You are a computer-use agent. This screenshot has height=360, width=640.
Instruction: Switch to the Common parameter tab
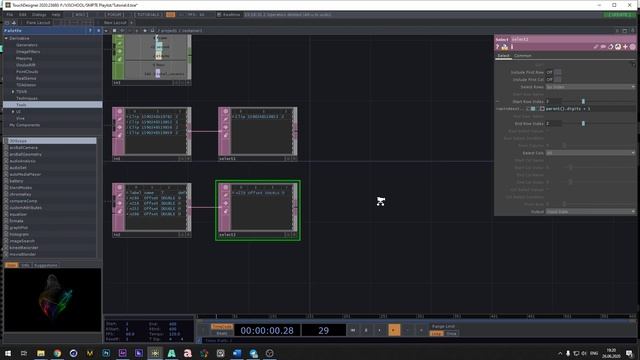pyautogui.click(x=522, y=56)
